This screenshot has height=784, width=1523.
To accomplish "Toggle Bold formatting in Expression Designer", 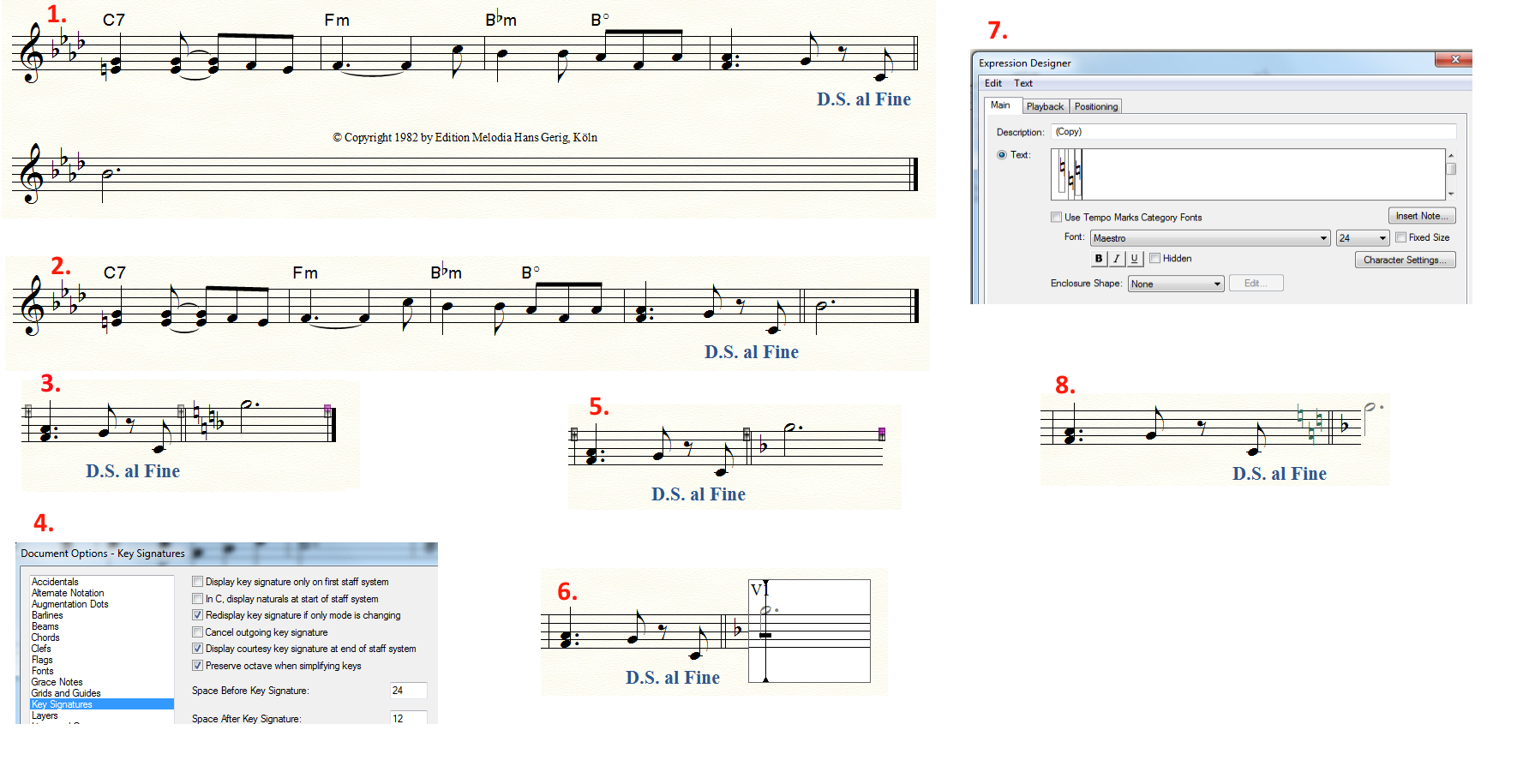I will (x=1099, y=259).
